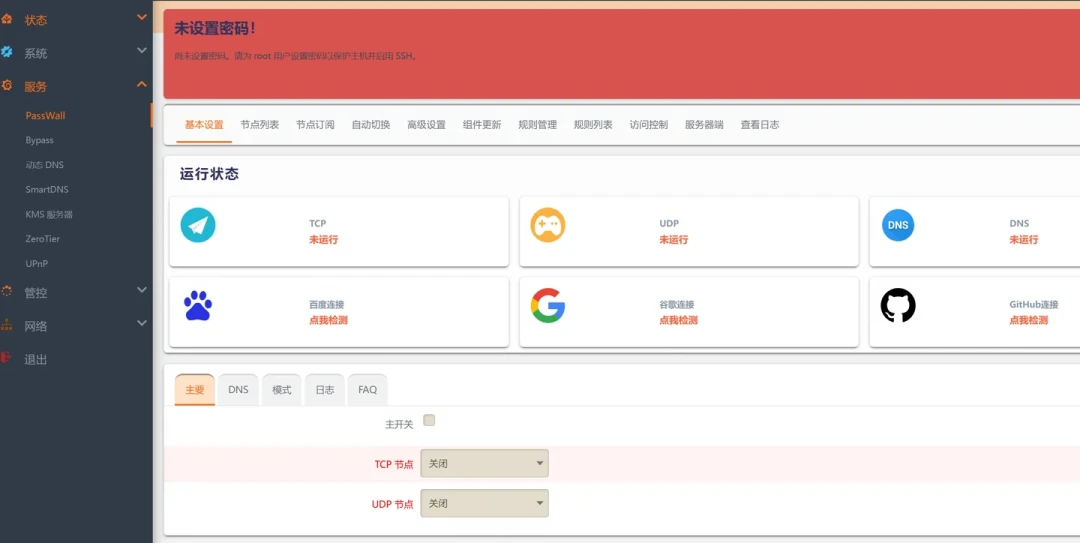Viewport: 1080px width, 543px height.
Task: Click the 网络 sidebar network icon
Action: click(x=6, y=325)
